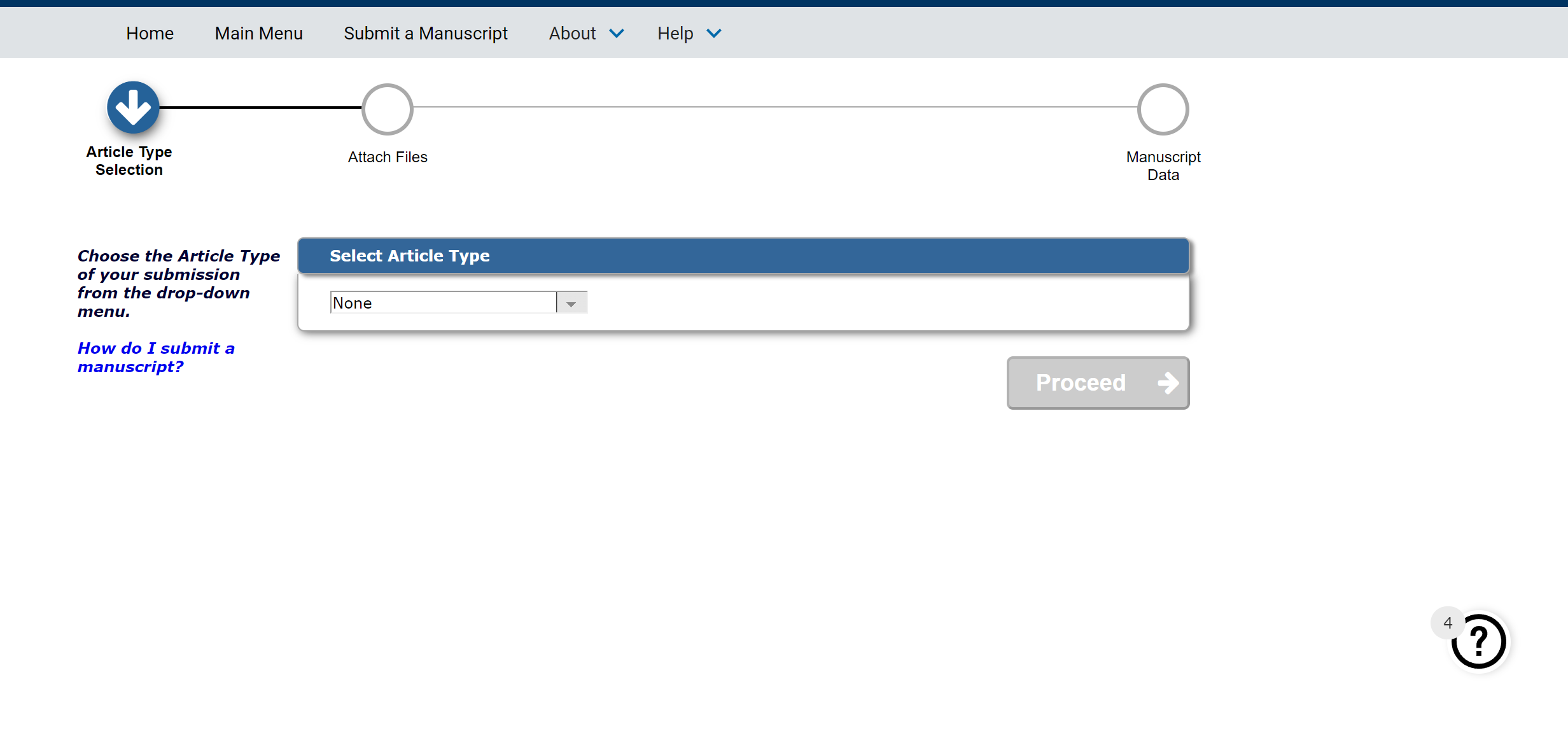This screenshot has height=731, width=1568.
Task: Click the About menu label
Action: 572,34
